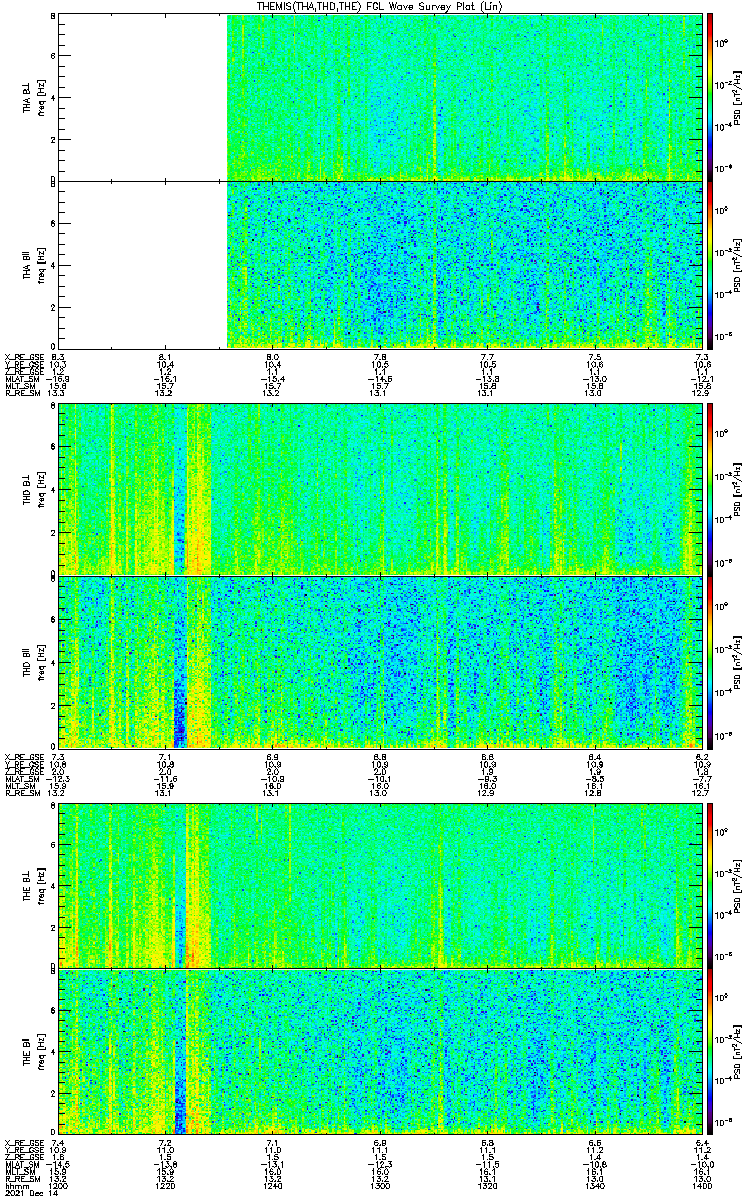Image resolution: width=750 pixels, height=1200 pixels.
Task: Click the THA B⊥ spectrogram panel
Action: (x=380, y=97)
